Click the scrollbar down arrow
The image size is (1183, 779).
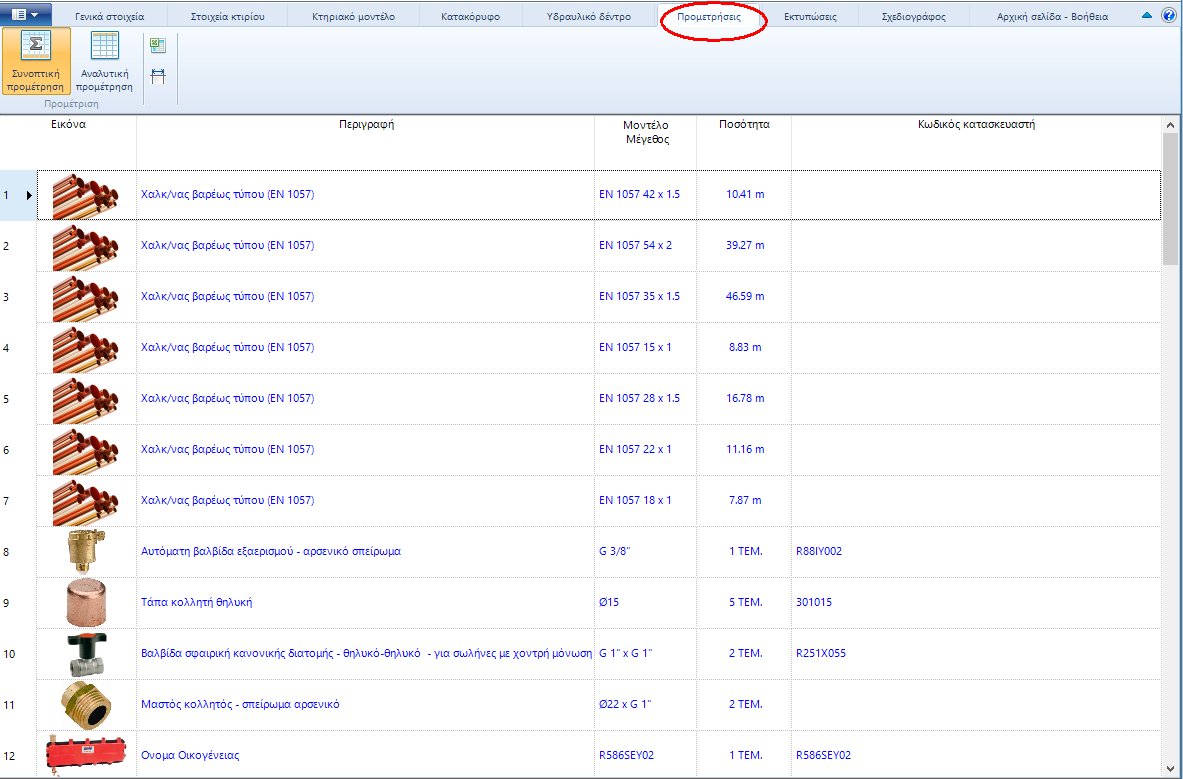tap(1171, 767)
